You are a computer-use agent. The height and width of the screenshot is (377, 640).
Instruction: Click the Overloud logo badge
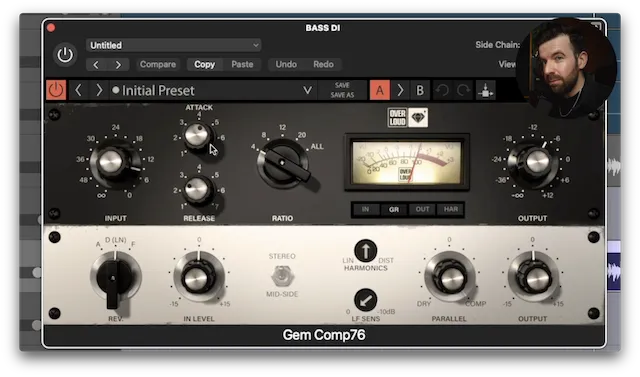coord(397,118)
